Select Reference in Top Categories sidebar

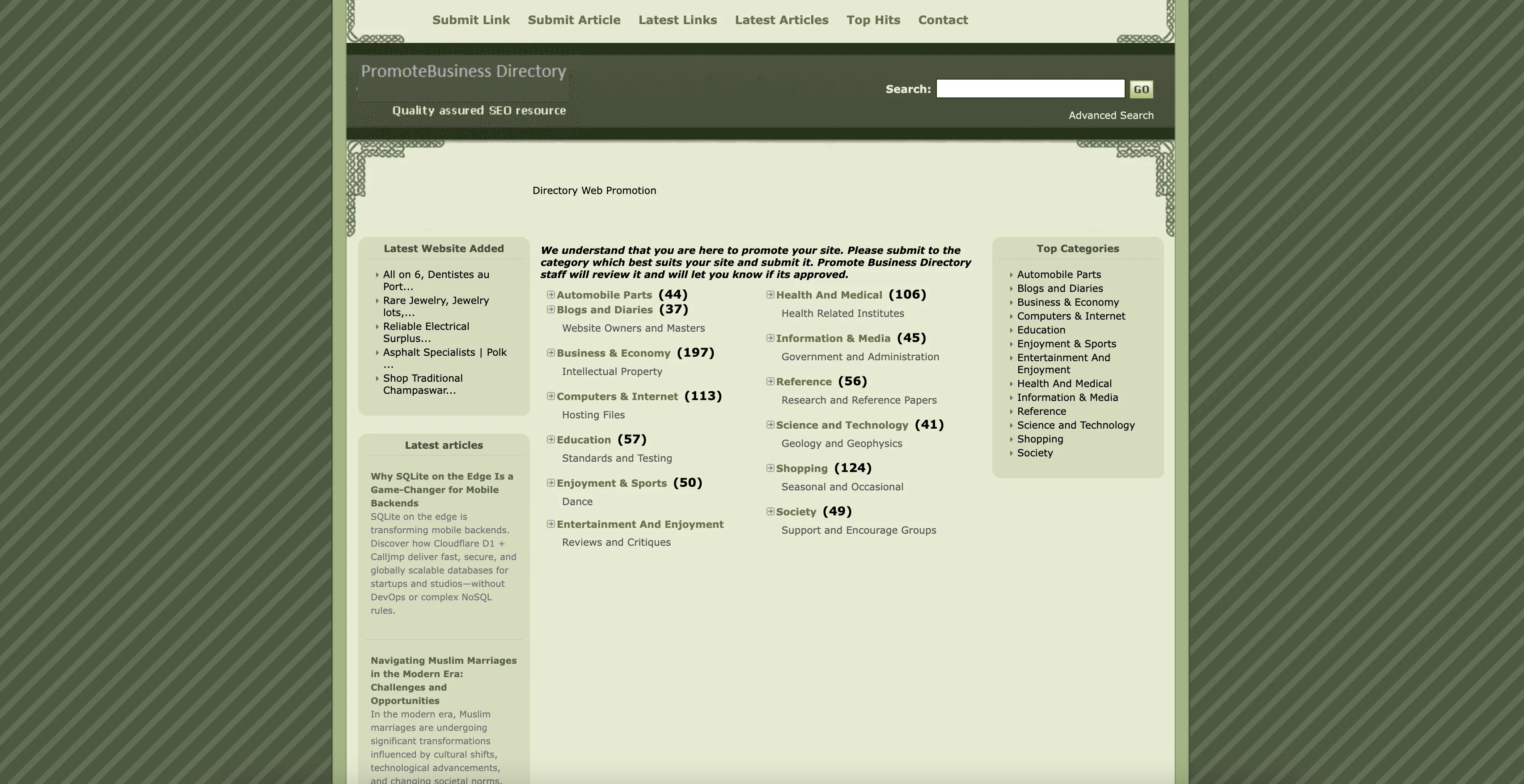coord(1041,412)
